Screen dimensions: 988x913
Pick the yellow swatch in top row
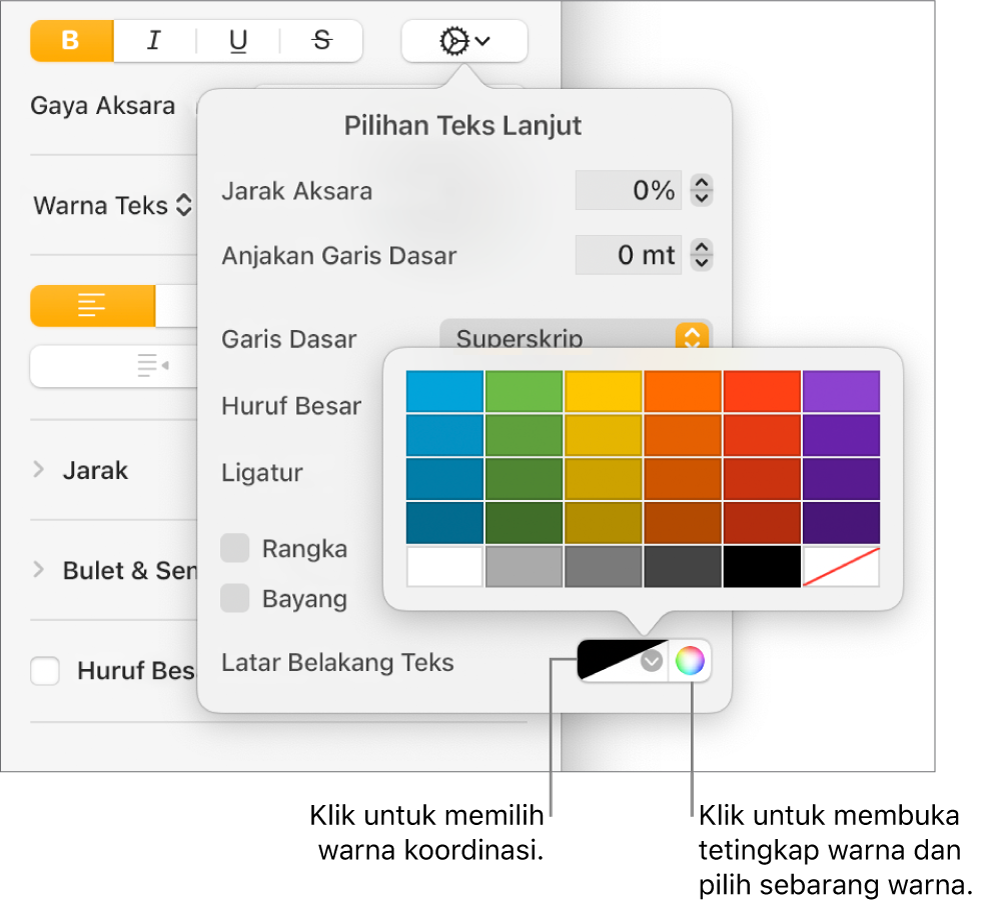click(604, 391)
